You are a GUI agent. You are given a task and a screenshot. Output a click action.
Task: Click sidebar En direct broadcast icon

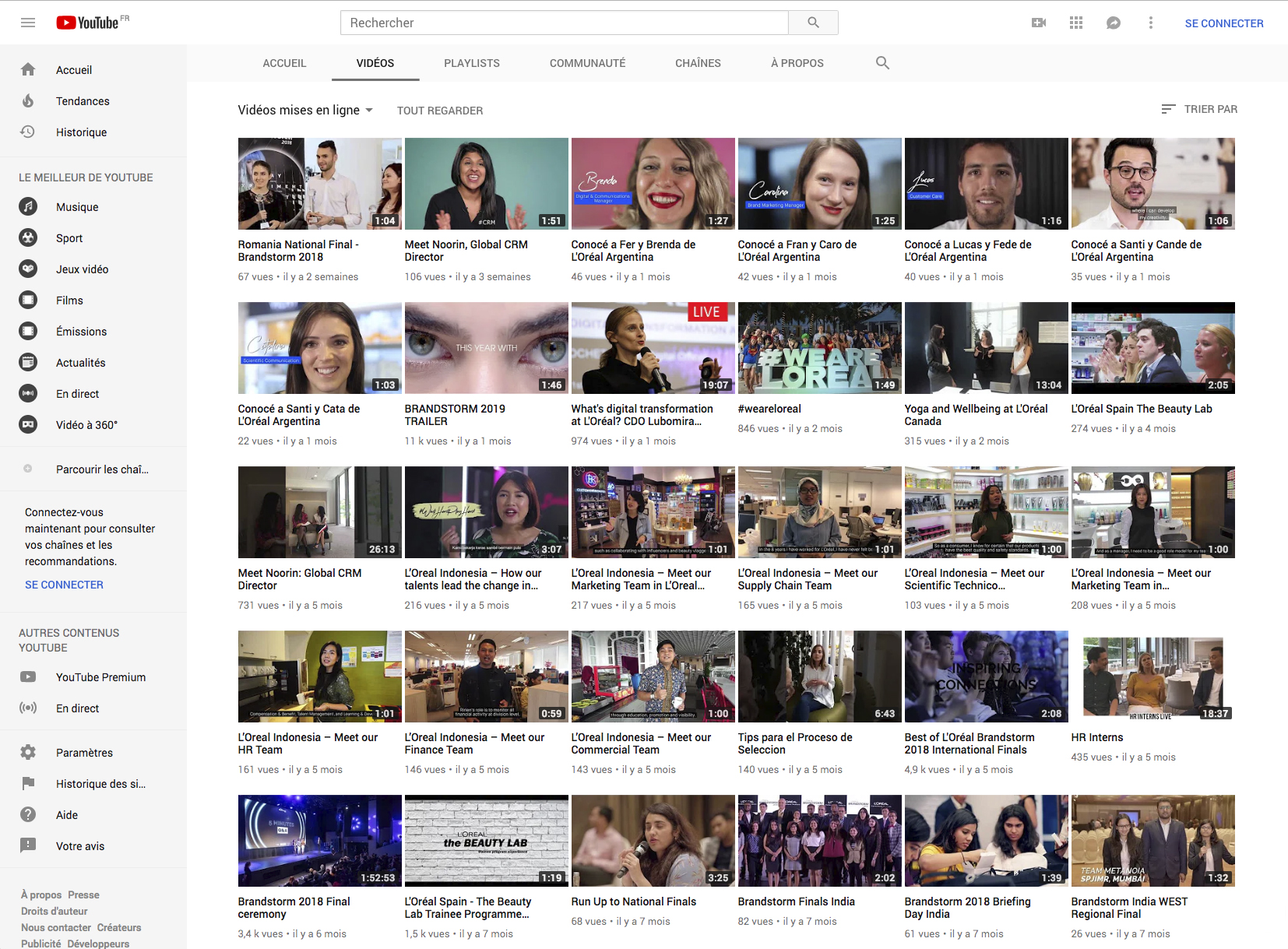(x=28, y=708)
